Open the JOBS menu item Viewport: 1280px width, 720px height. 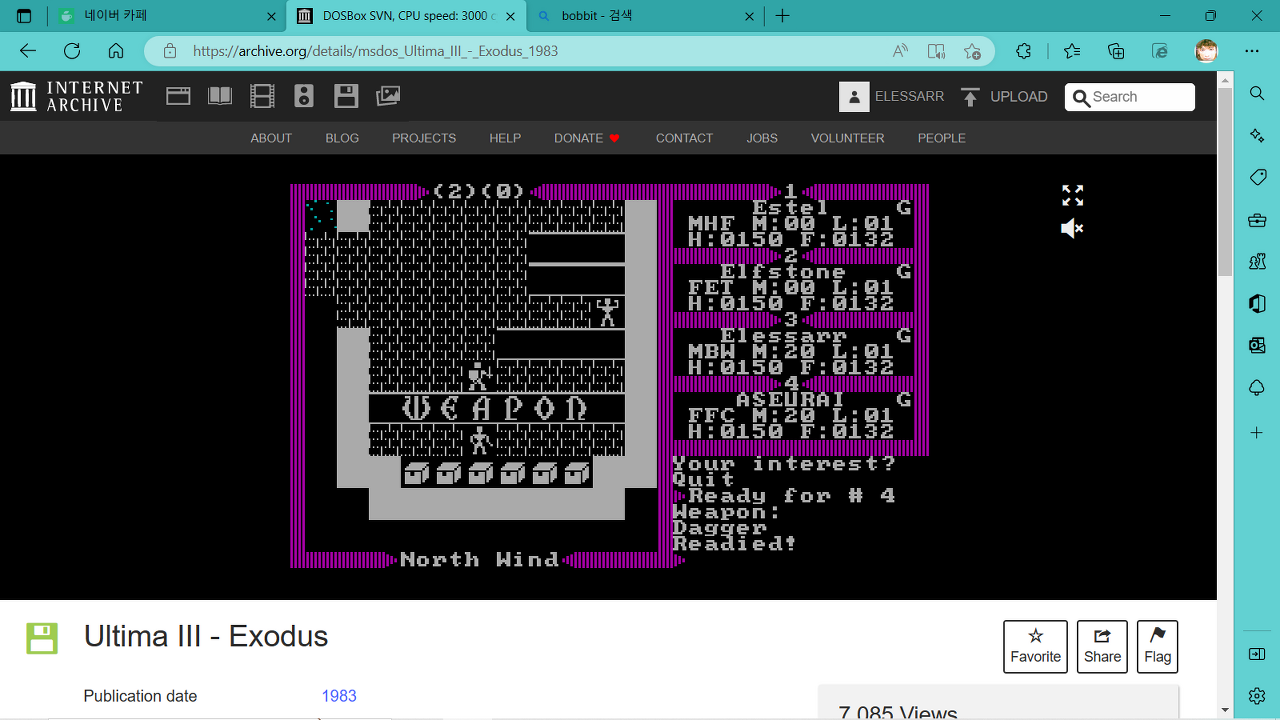tap(762, 138)
